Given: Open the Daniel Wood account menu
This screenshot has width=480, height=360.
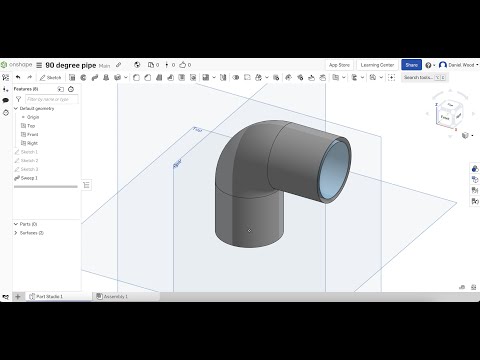Looking at the screenshot, I should click(x=459, y=65).
